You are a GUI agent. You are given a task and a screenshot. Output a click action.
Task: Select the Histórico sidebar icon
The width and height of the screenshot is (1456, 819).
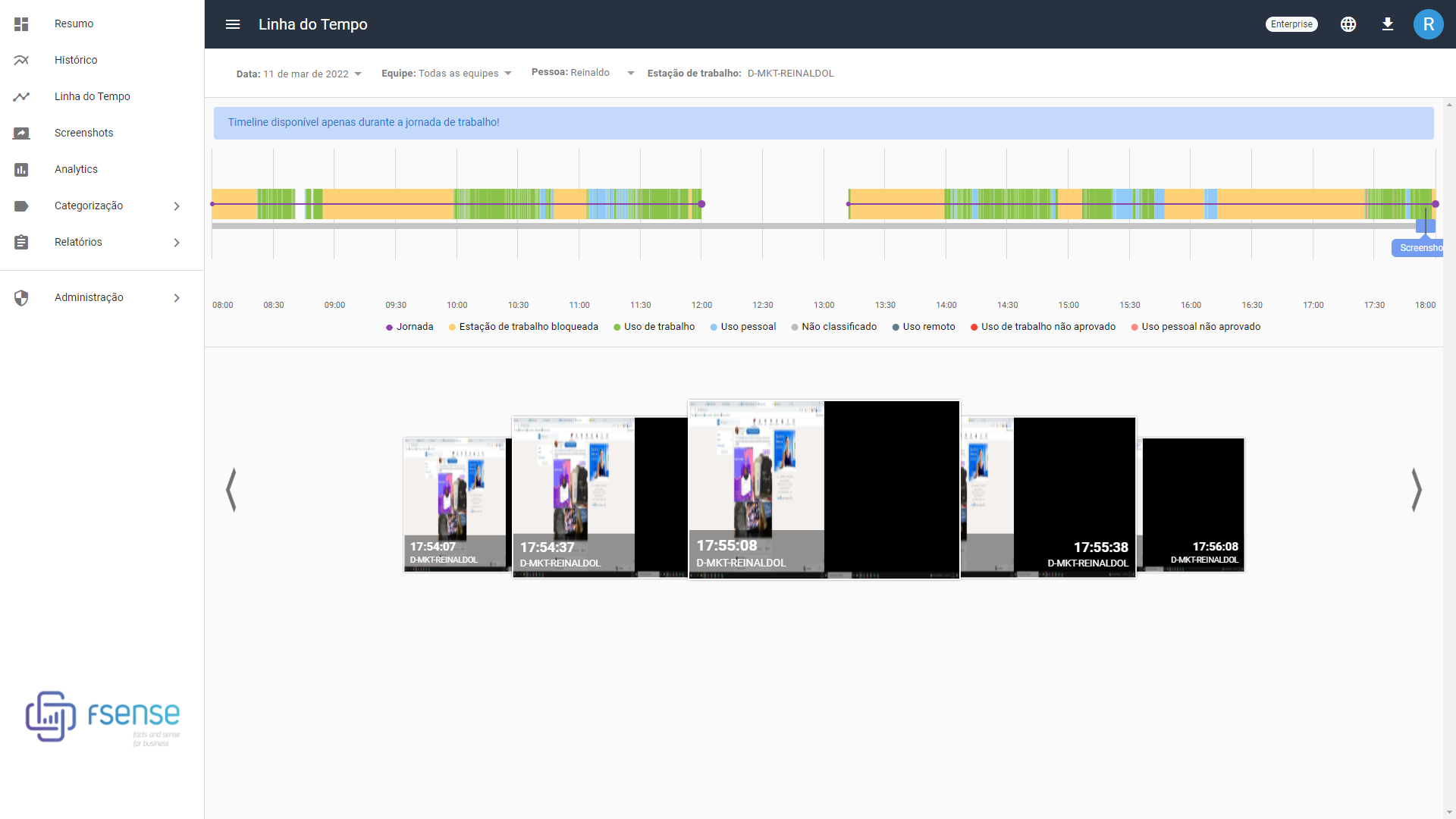click(x=21, y=60)
